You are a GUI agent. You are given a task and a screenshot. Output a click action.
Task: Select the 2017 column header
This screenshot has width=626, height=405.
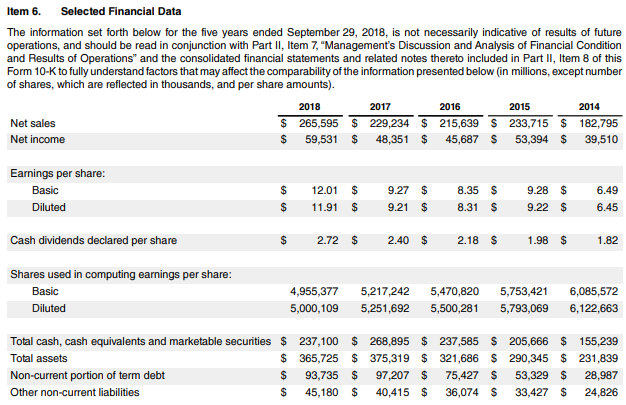pos(380,106)
